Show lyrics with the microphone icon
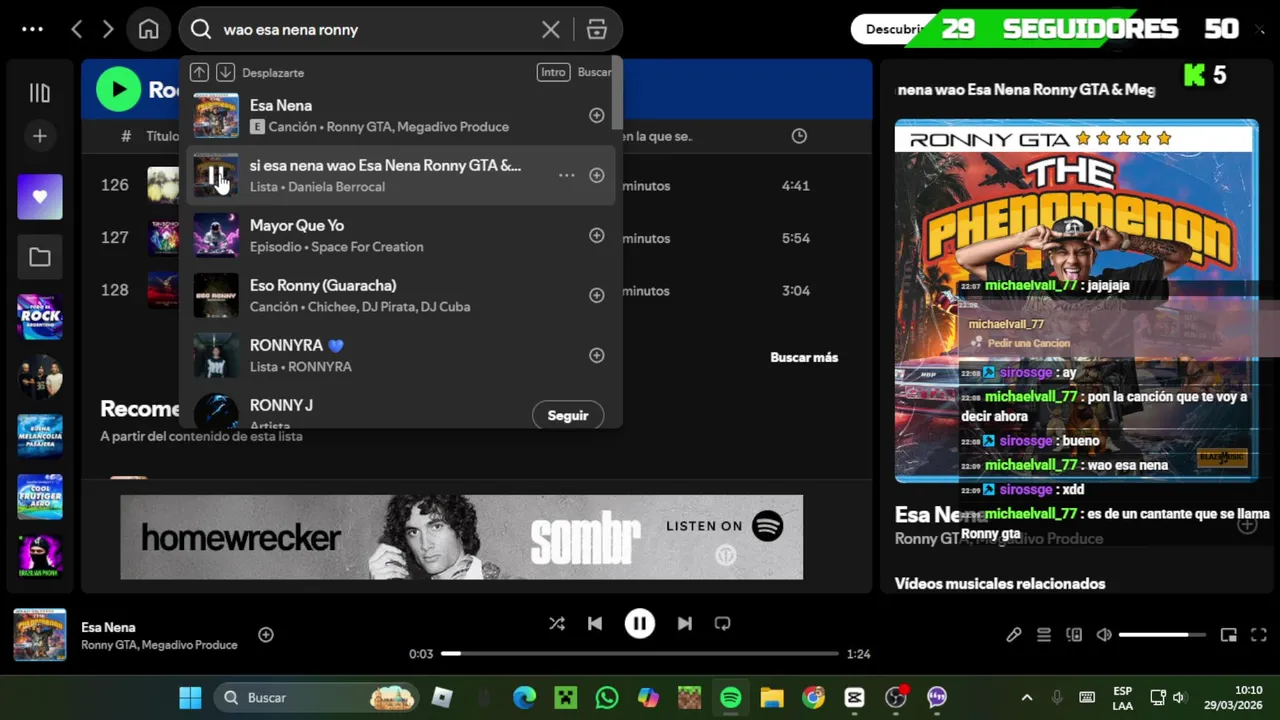 click(1014, 635)
